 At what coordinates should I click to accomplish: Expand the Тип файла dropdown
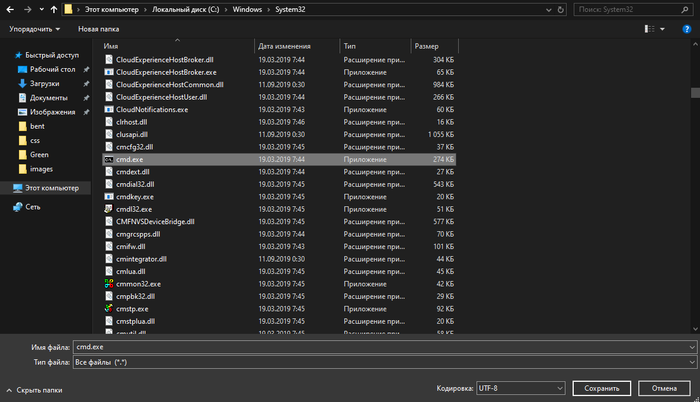click(691, 361)
